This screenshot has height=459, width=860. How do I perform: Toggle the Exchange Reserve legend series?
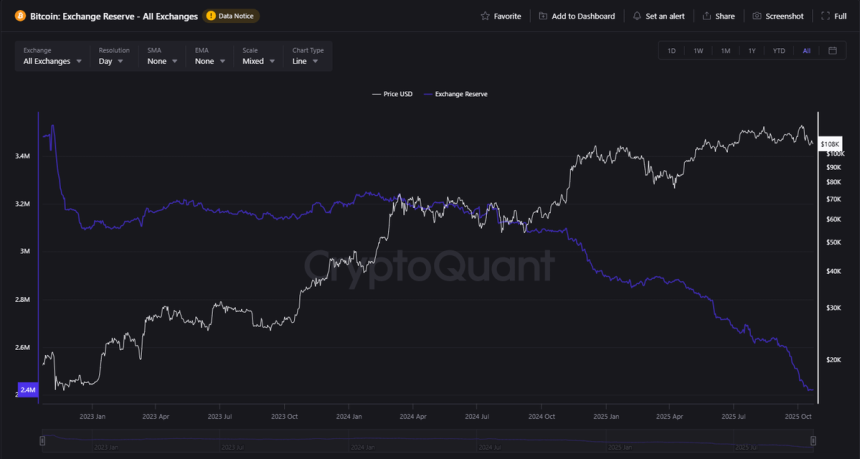[456, 94]
